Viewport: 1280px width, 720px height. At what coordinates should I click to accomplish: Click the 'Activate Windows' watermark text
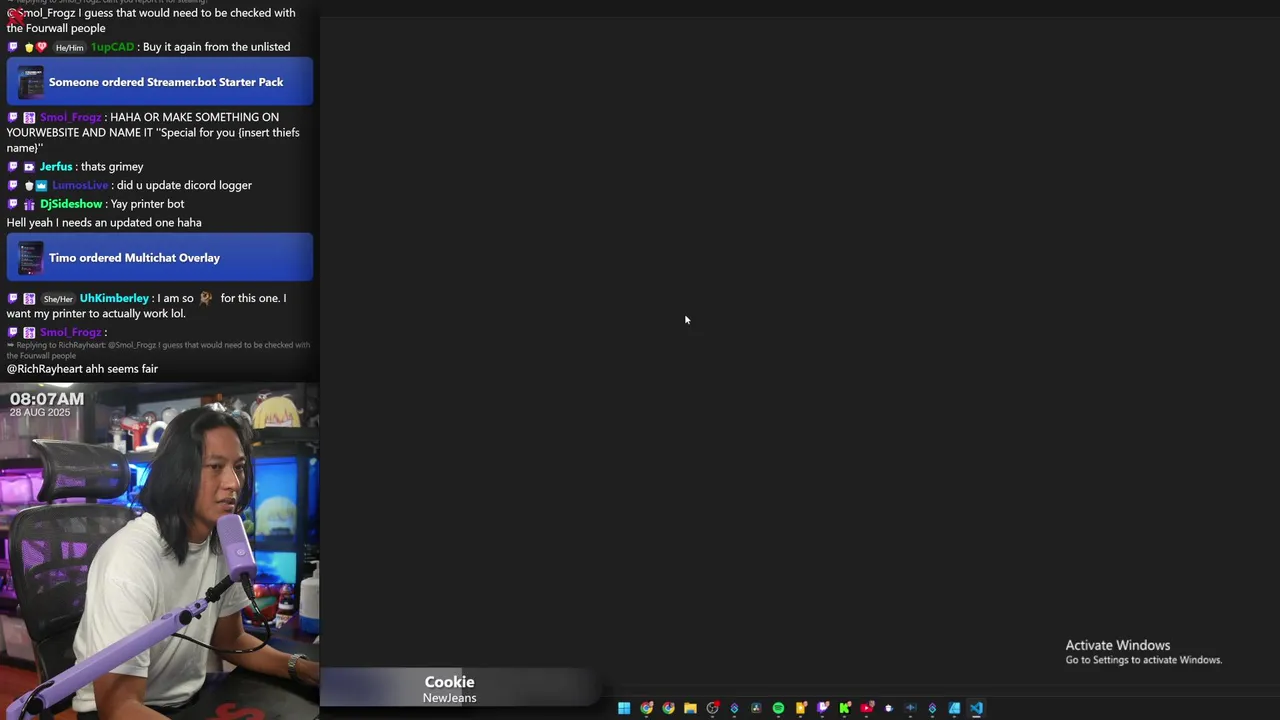pos(1117,646)
